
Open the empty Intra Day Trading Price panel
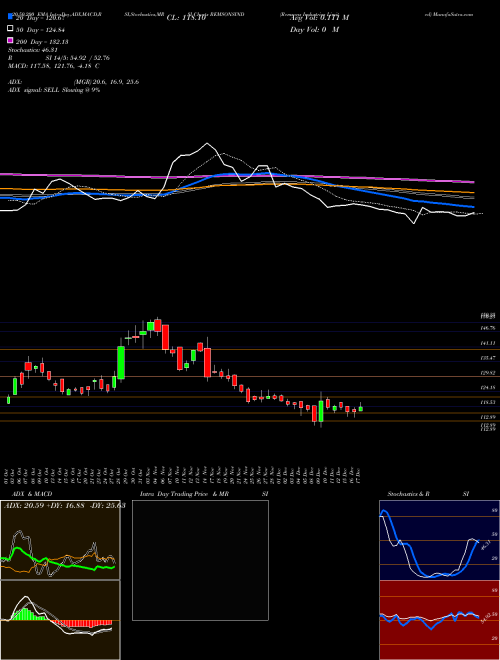click(200, 560)
